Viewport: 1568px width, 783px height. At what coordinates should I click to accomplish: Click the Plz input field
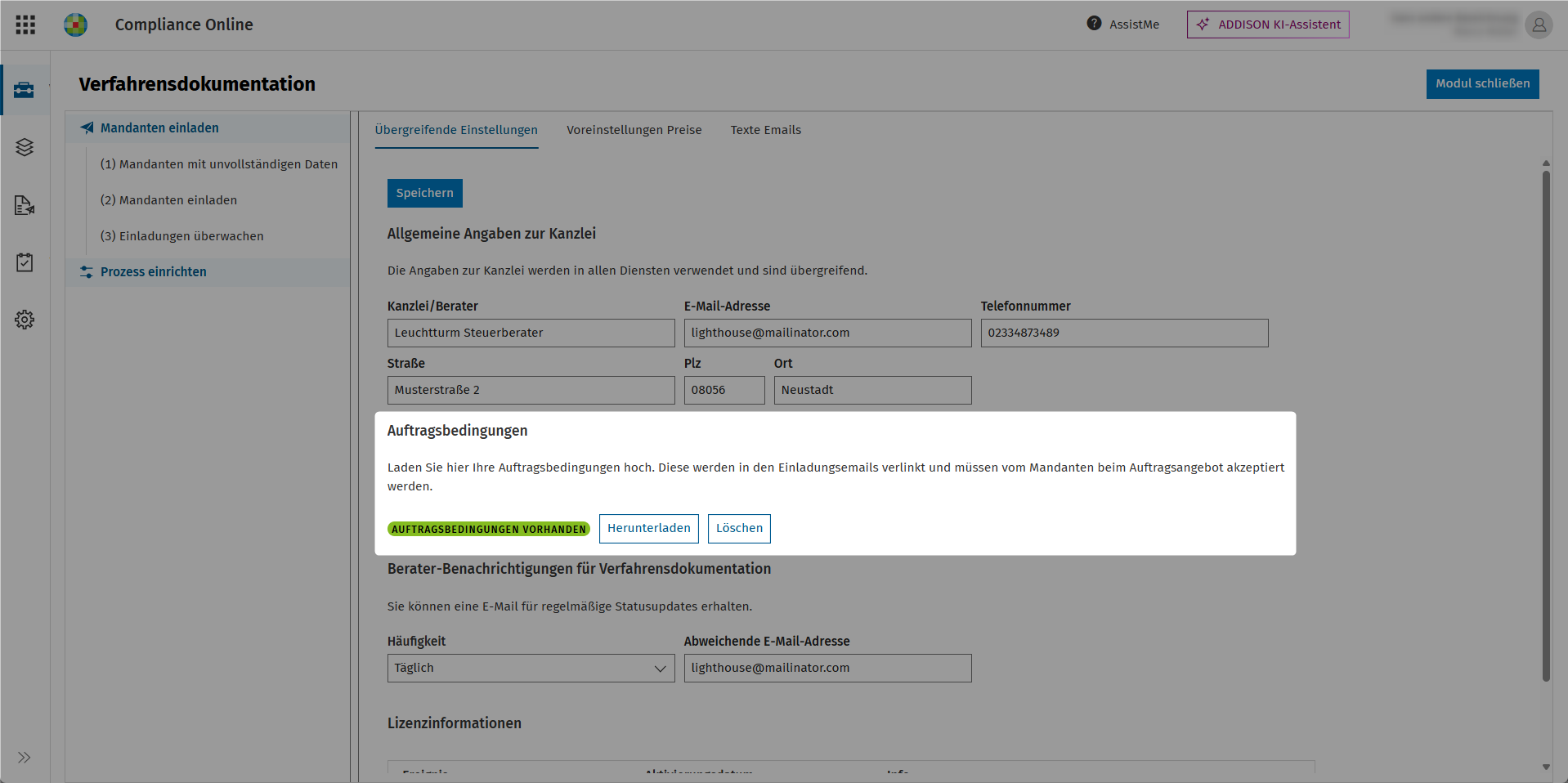click(x=724, y=390)
